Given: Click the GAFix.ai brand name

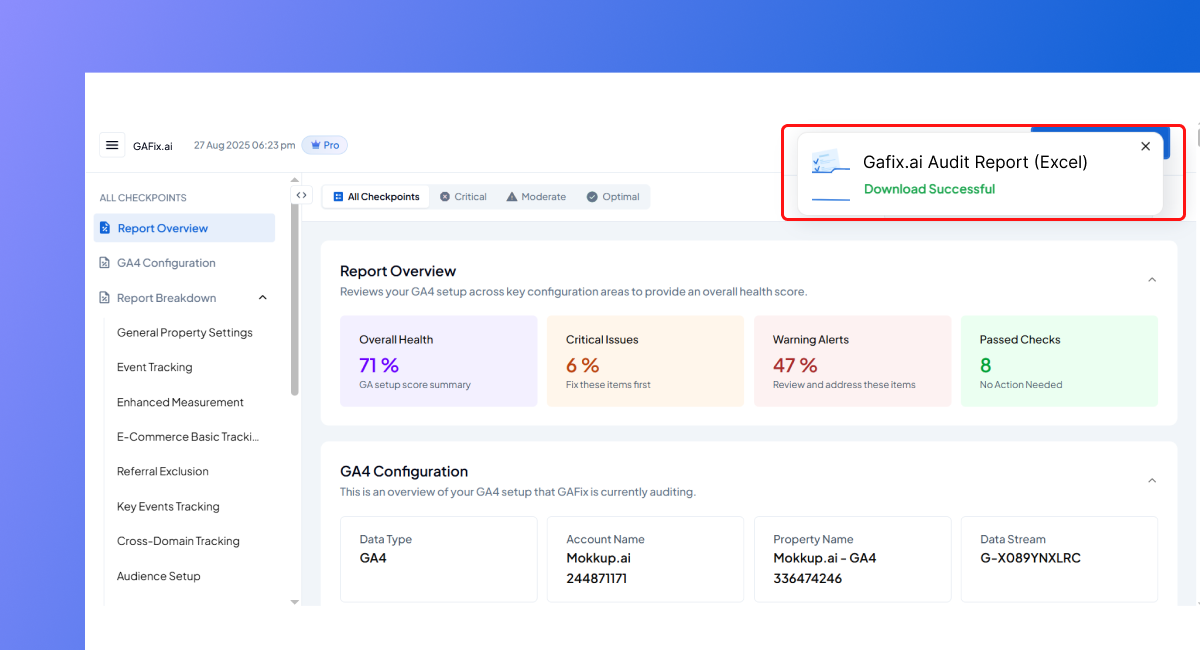Looking at the screenshot, I should [153, 146].
